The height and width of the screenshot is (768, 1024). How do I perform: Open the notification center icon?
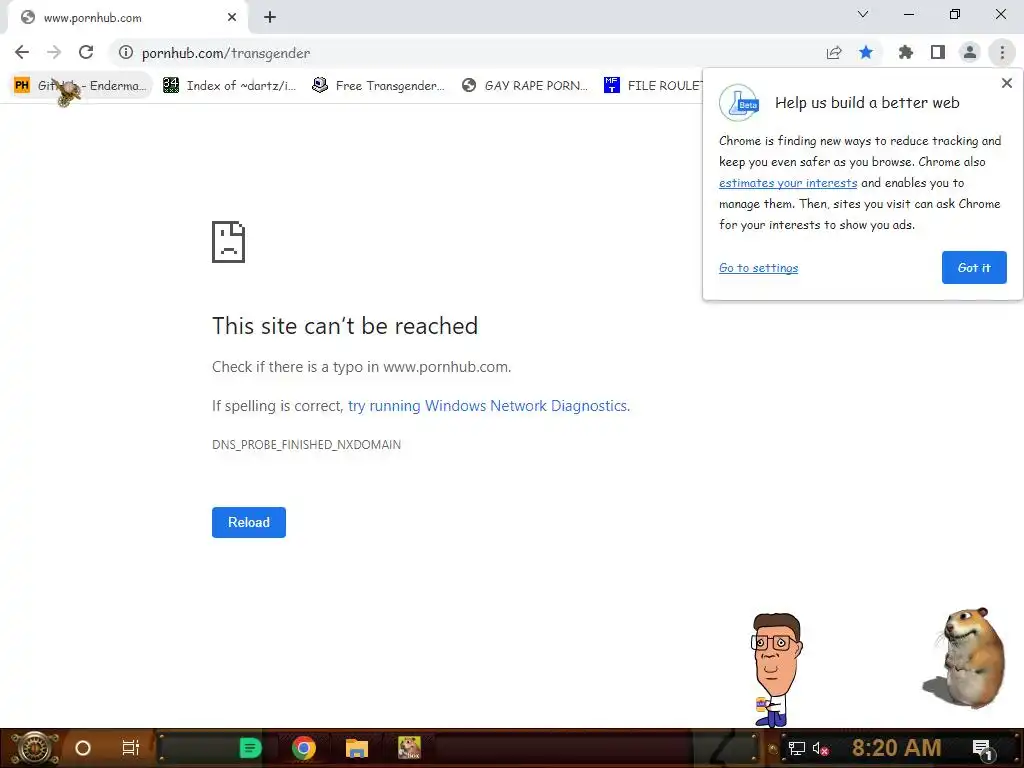coord(982,748)
